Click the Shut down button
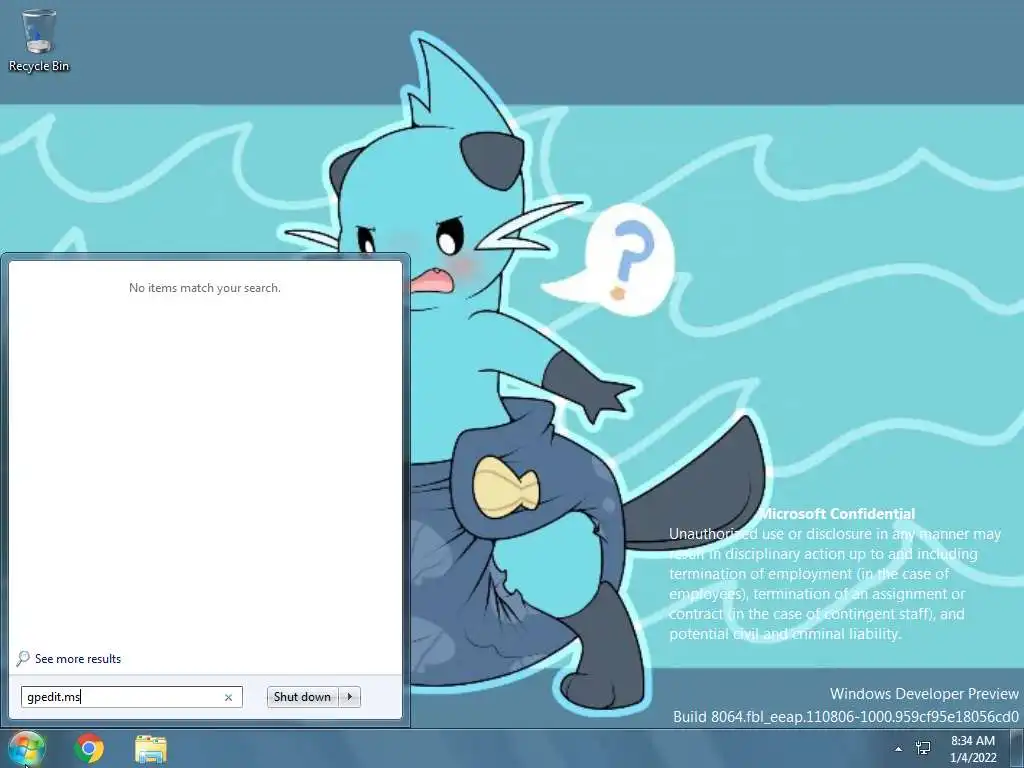 pyautogui.click(x=302, y=697)
